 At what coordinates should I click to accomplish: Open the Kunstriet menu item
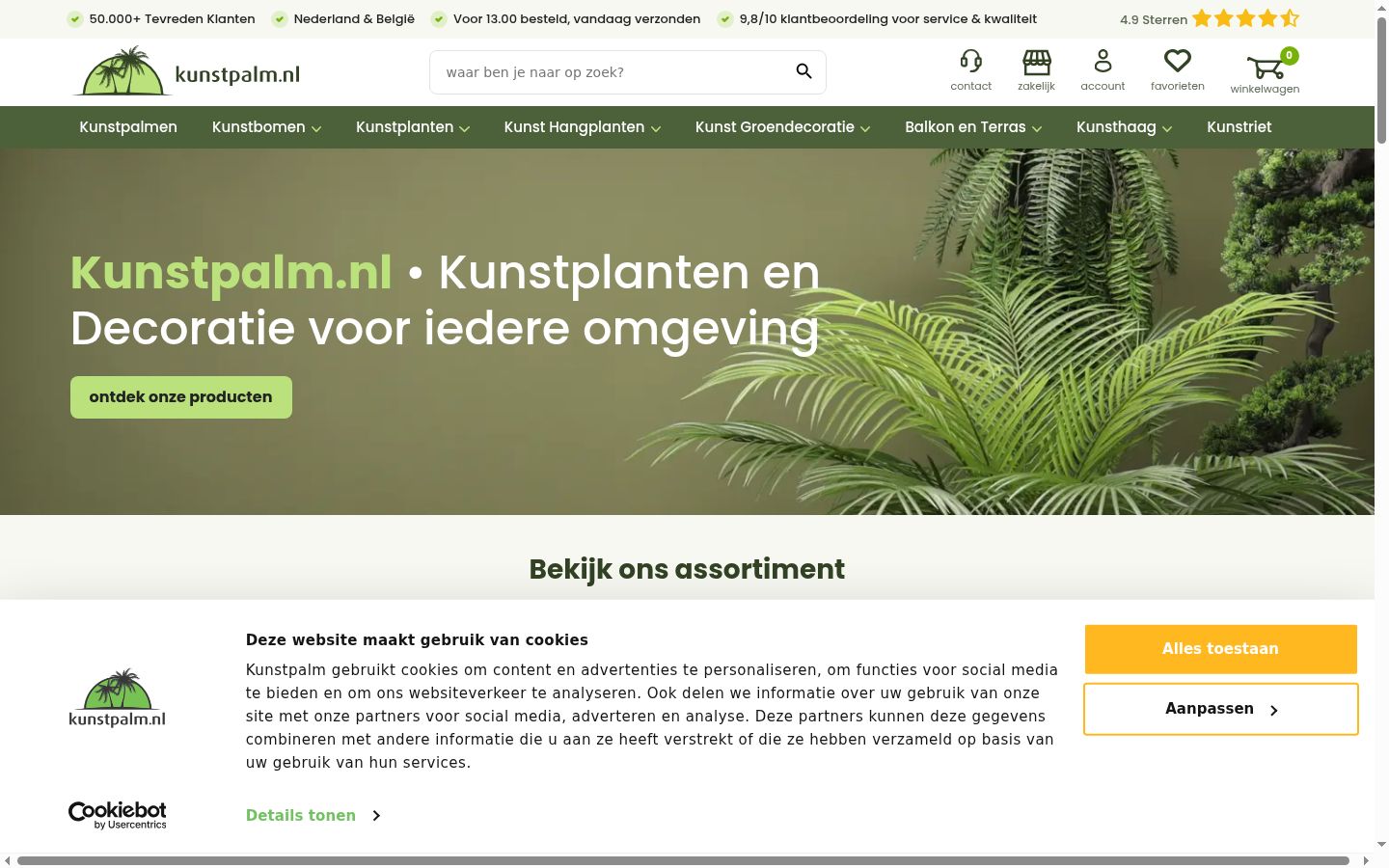tap(1239, 127)
